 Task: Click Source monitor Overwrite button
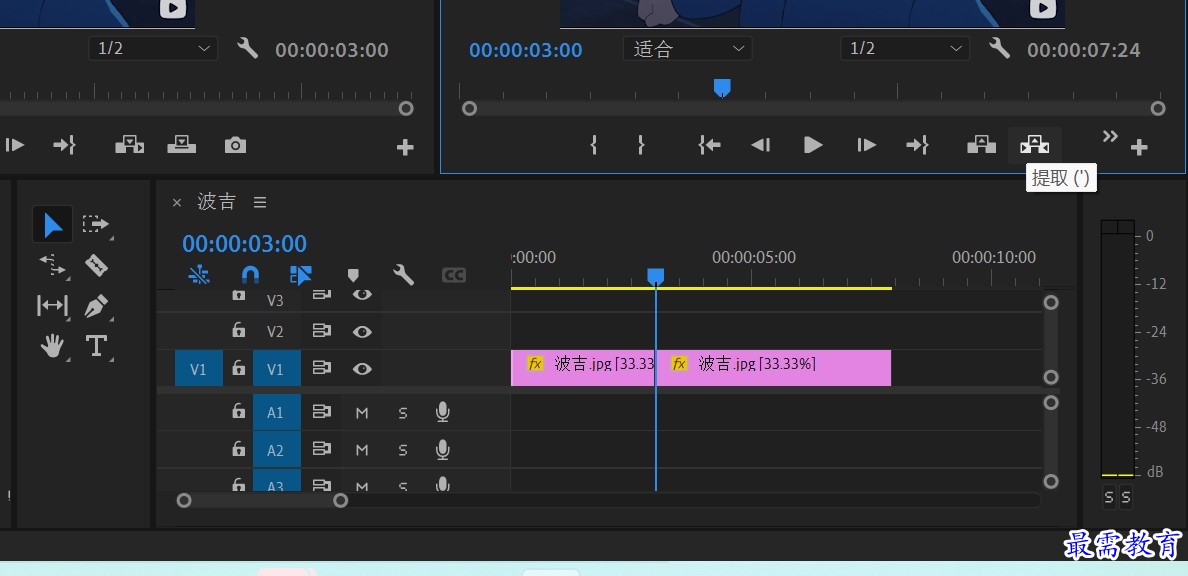pos(182,145)
